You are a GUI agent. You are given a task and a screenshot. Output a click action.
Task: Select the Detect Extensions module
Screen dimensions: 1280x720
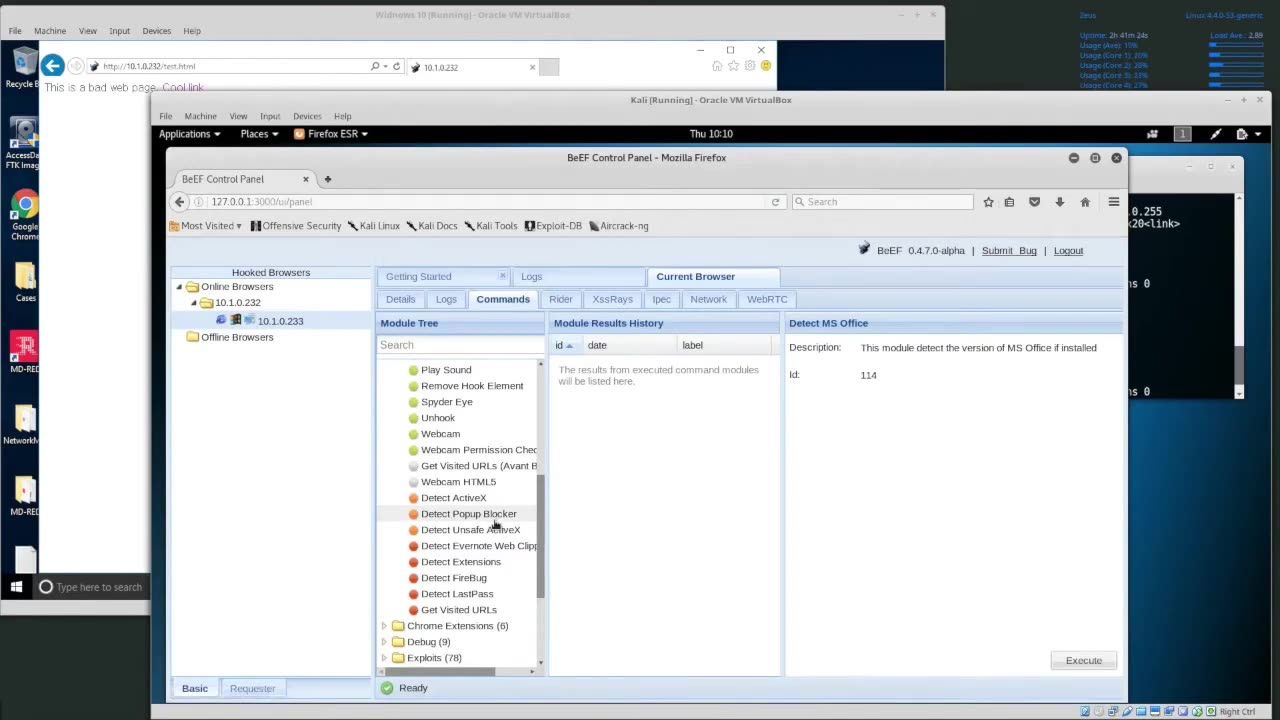[461, 562]
